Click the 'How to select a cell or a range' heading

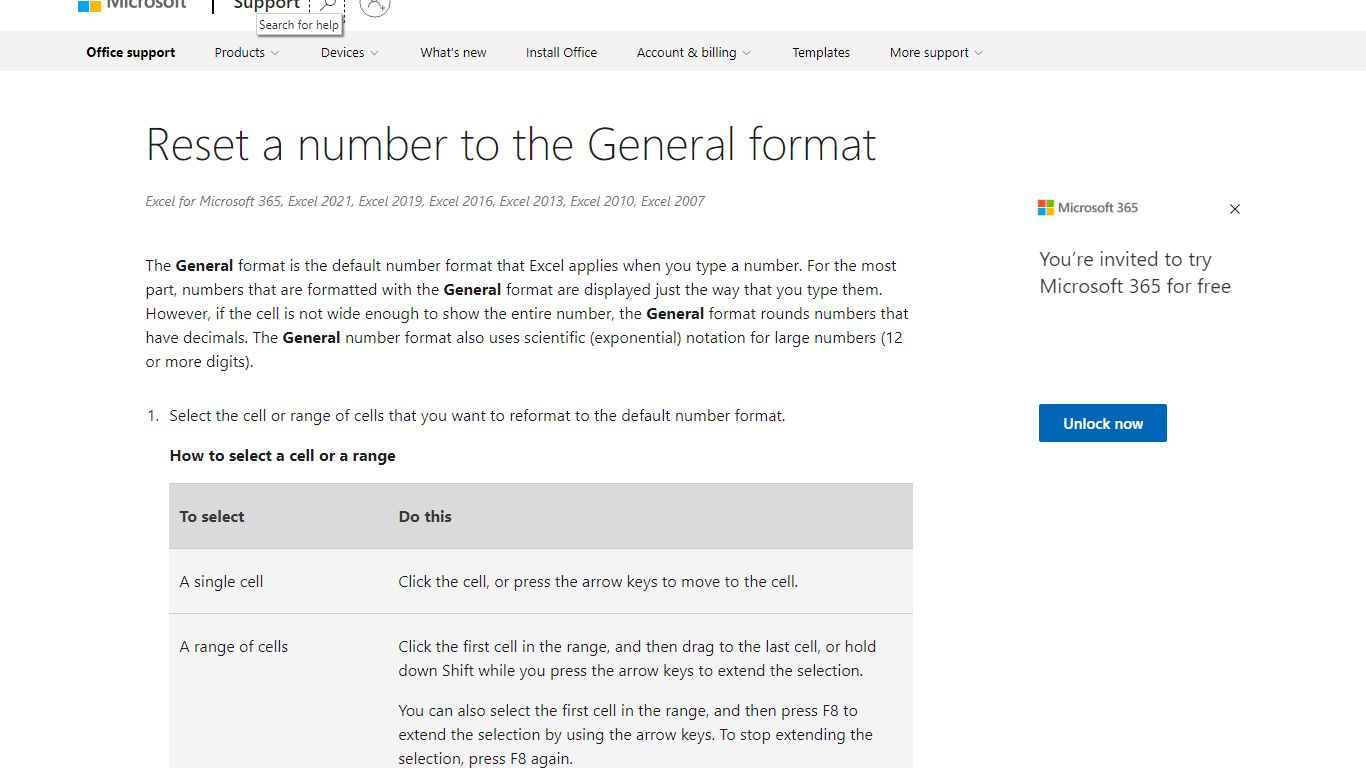[283, 456]
